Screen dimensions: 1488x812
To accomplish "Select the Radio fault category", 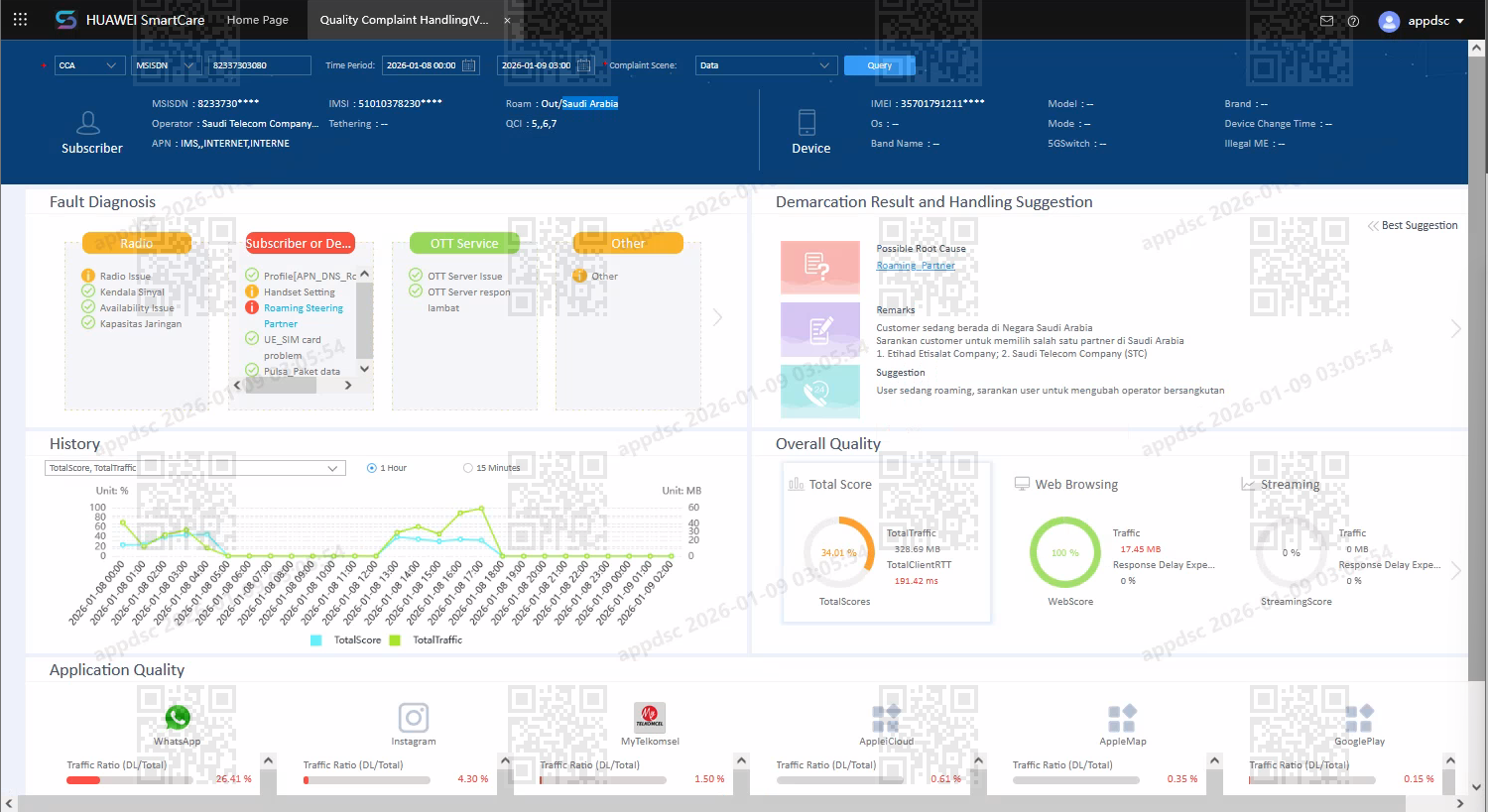I will (137, 243).
